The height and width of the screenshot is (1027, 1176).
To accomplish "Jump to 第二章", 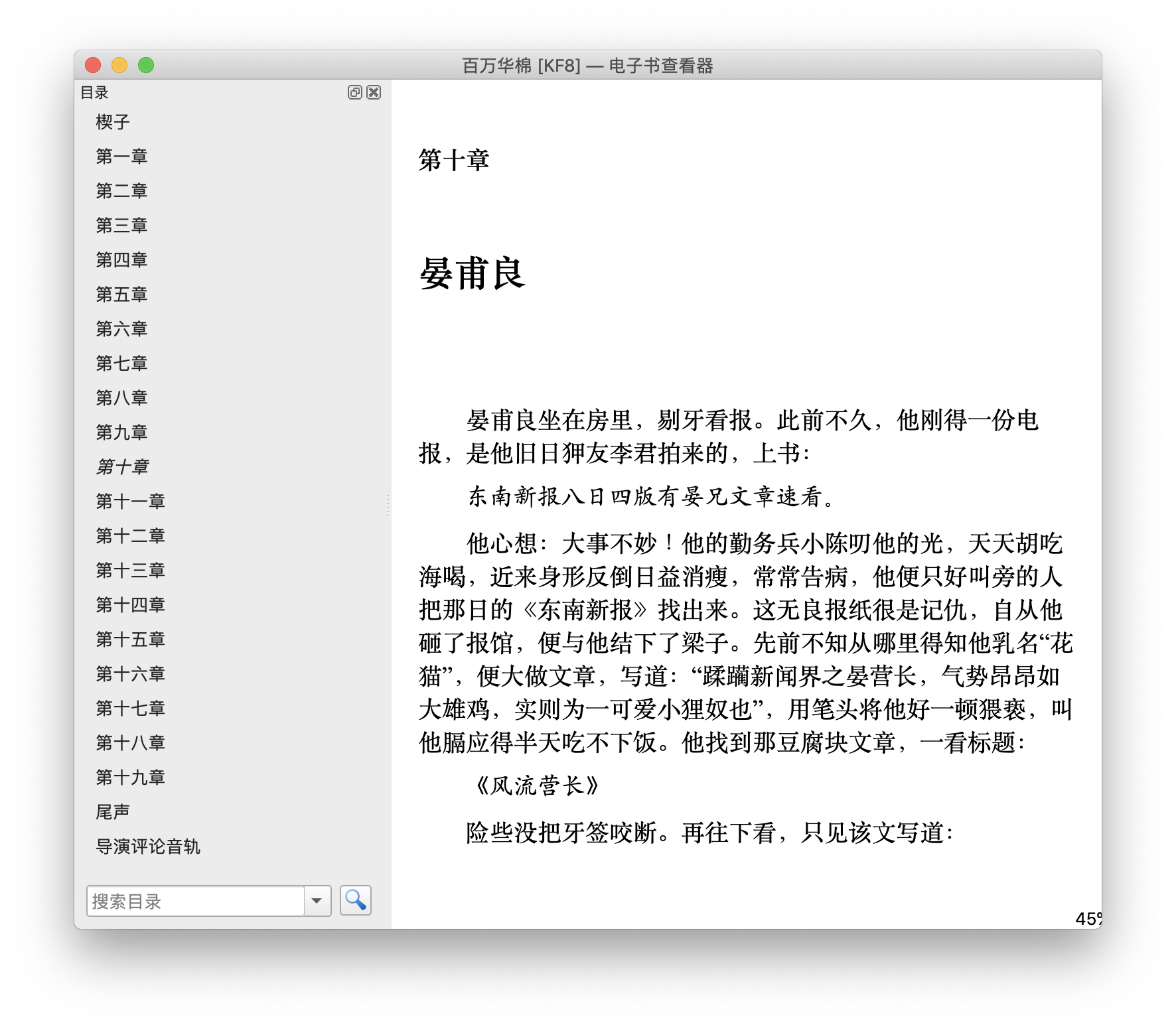I will (x=121, y=191).
